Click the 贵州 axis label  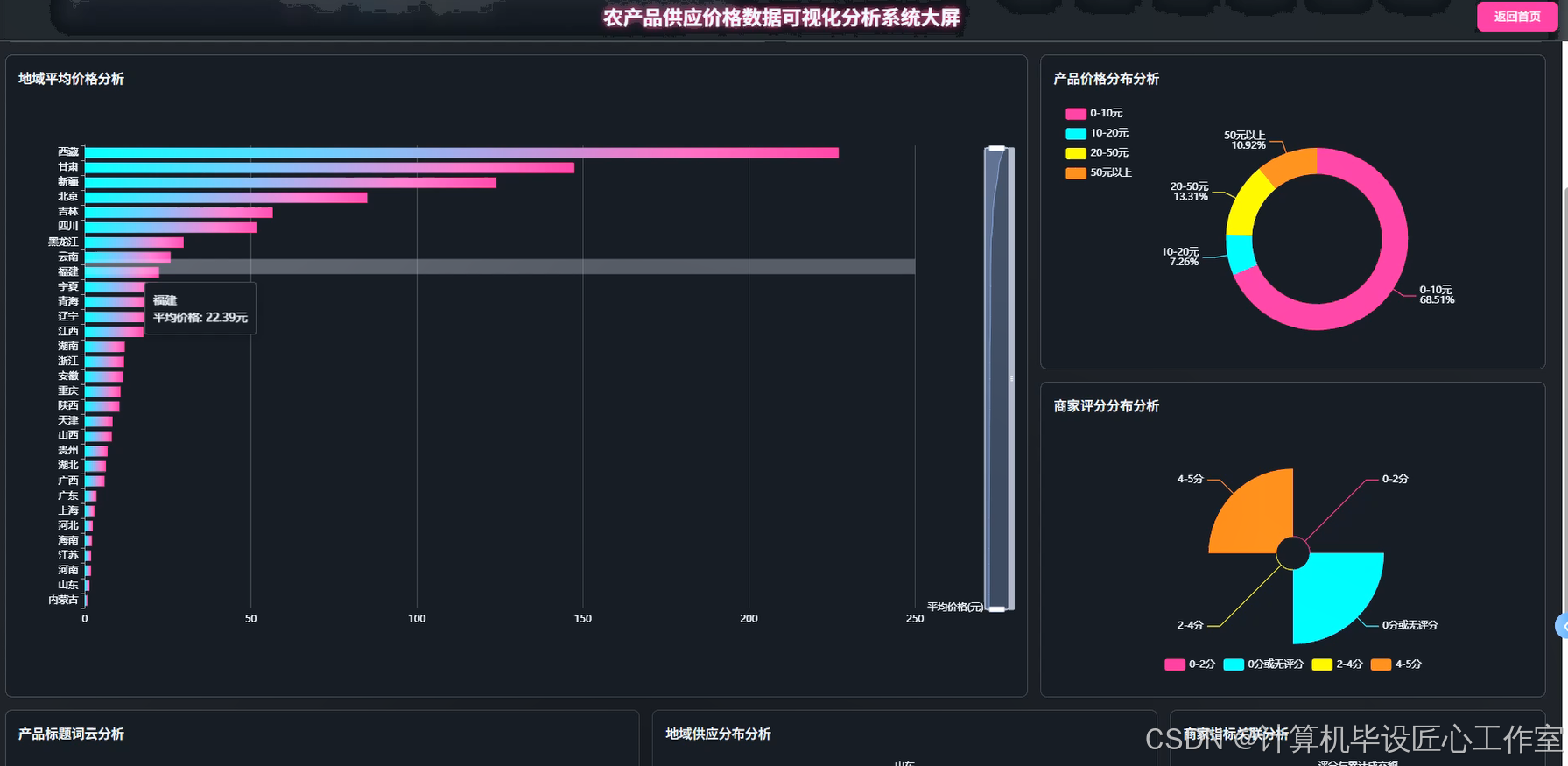68,451
